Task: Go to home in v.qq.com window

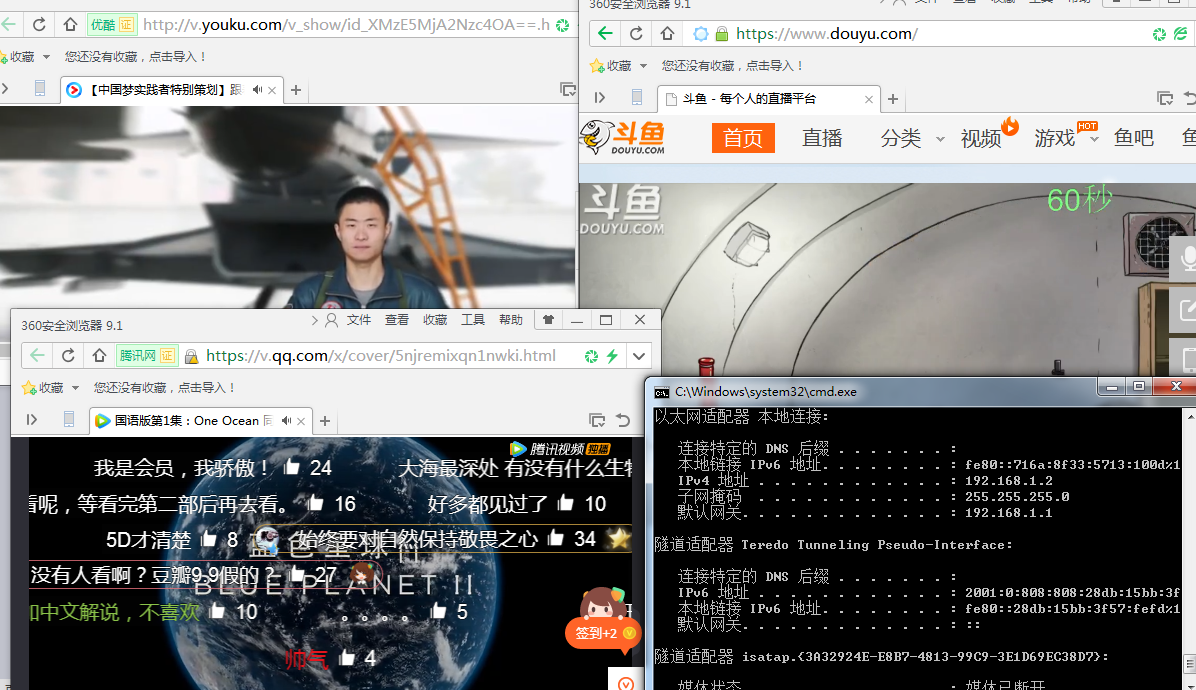Action: (99, 355)
